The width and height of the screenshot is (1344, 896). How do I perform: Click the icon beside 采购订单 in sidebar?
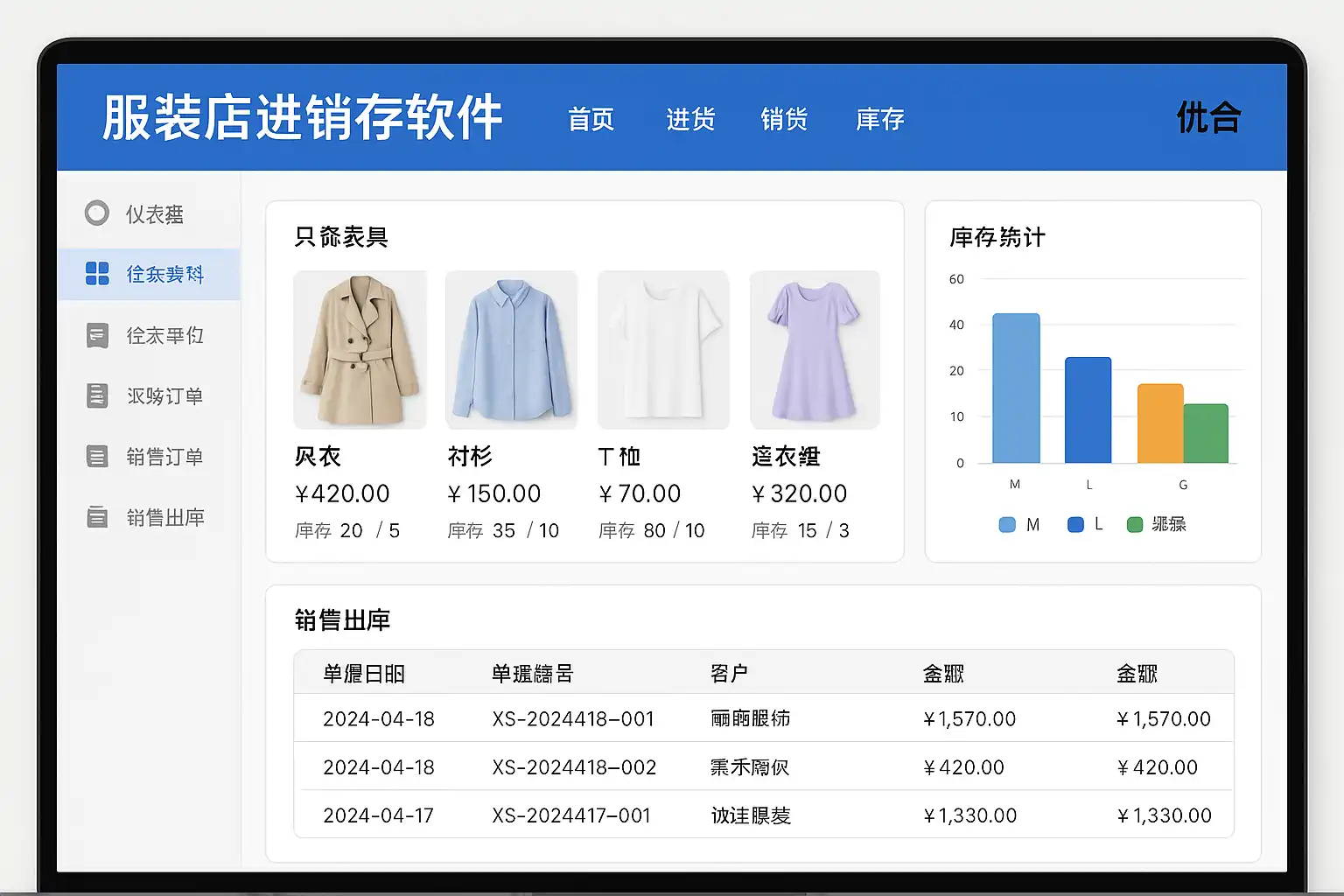pyautogui.click(x=97, y=395)
